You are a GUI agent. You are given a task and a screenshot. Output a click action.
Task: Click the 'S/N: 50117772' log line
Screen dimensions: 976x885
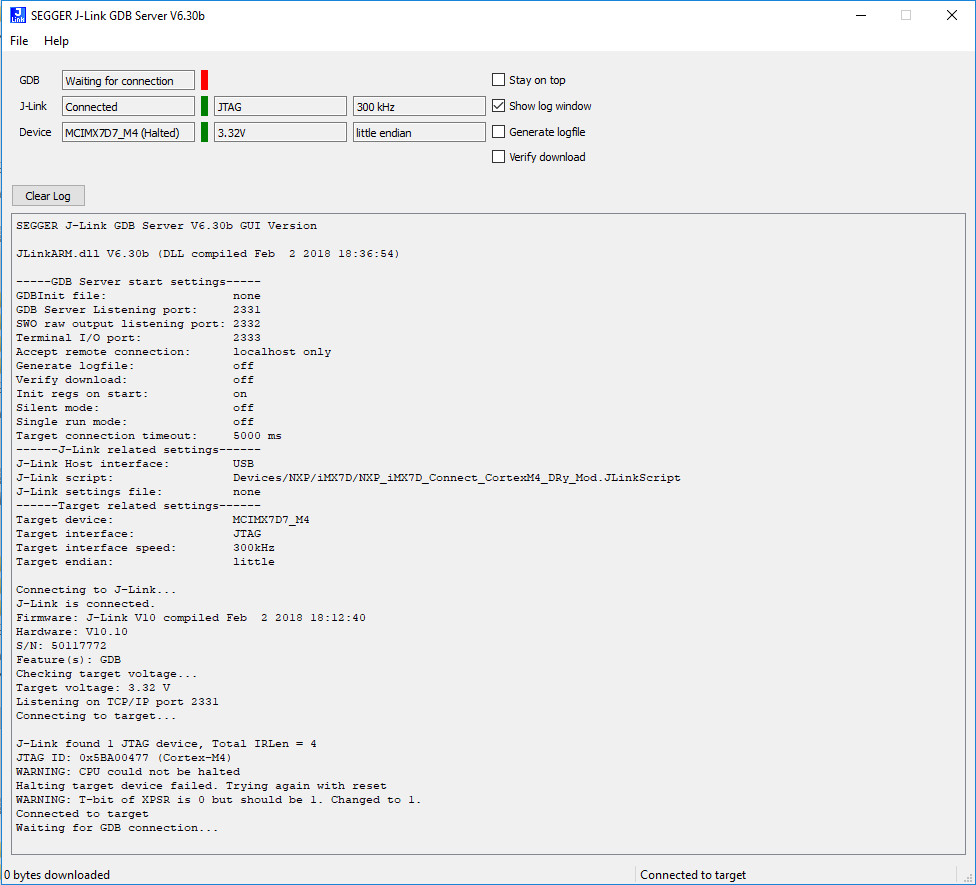point(61,646)
